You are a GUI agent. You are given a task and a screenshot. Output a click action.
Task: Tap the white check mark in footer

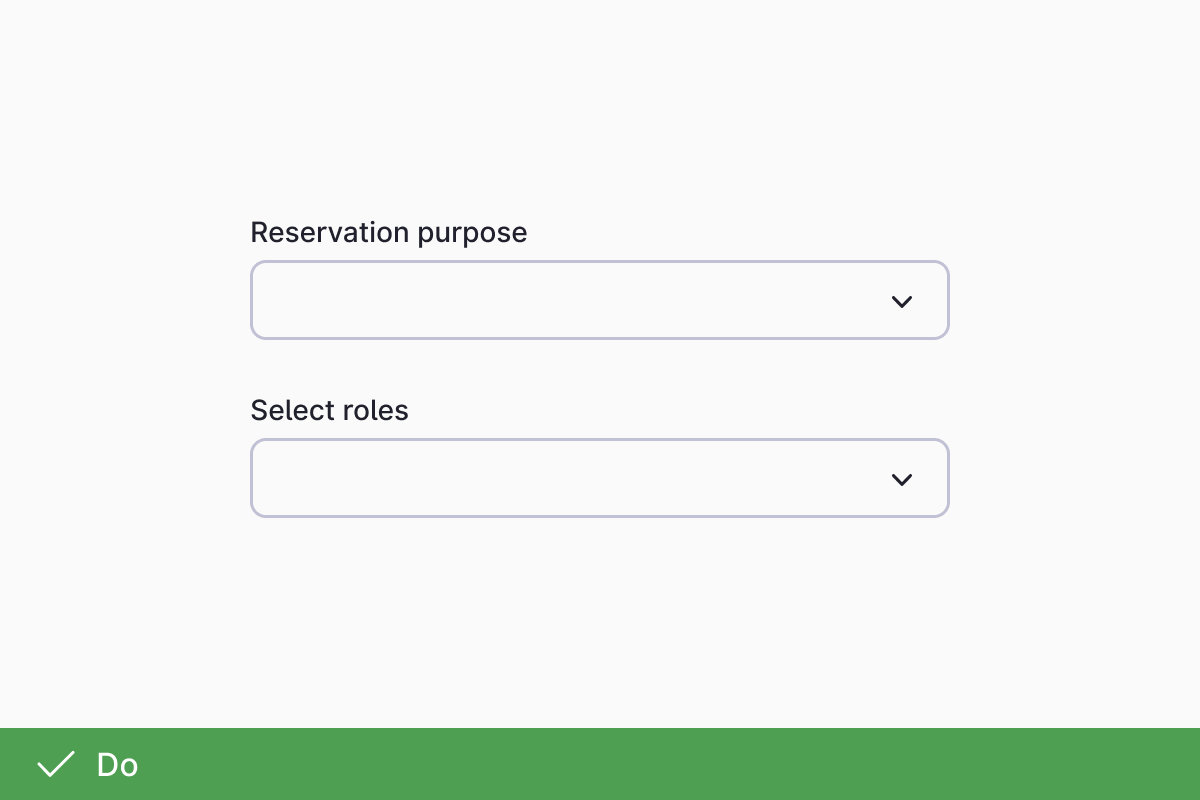(56, 765)
